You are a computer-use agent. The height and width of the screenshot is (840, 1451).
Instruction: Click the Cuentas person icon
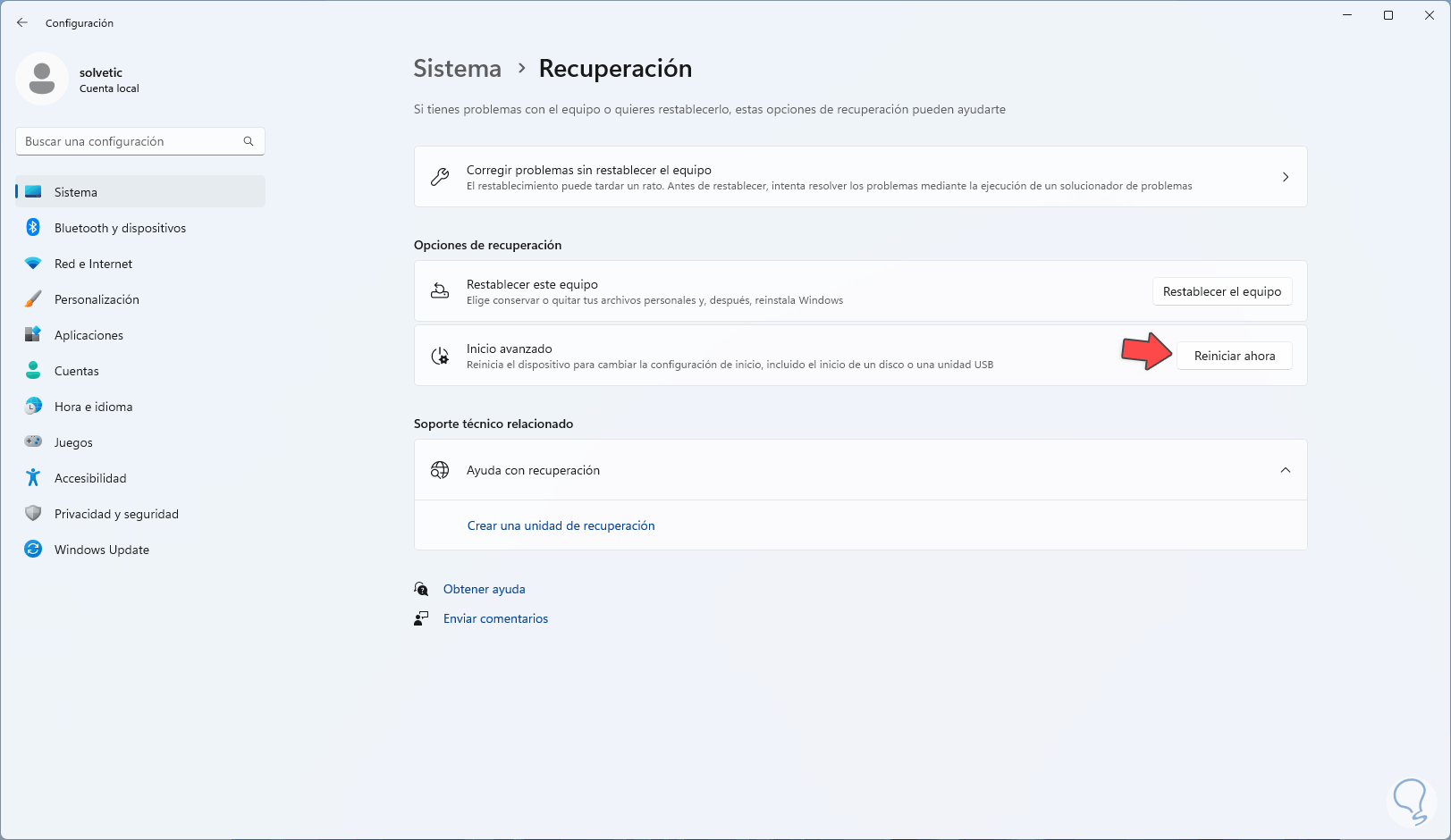33,371
